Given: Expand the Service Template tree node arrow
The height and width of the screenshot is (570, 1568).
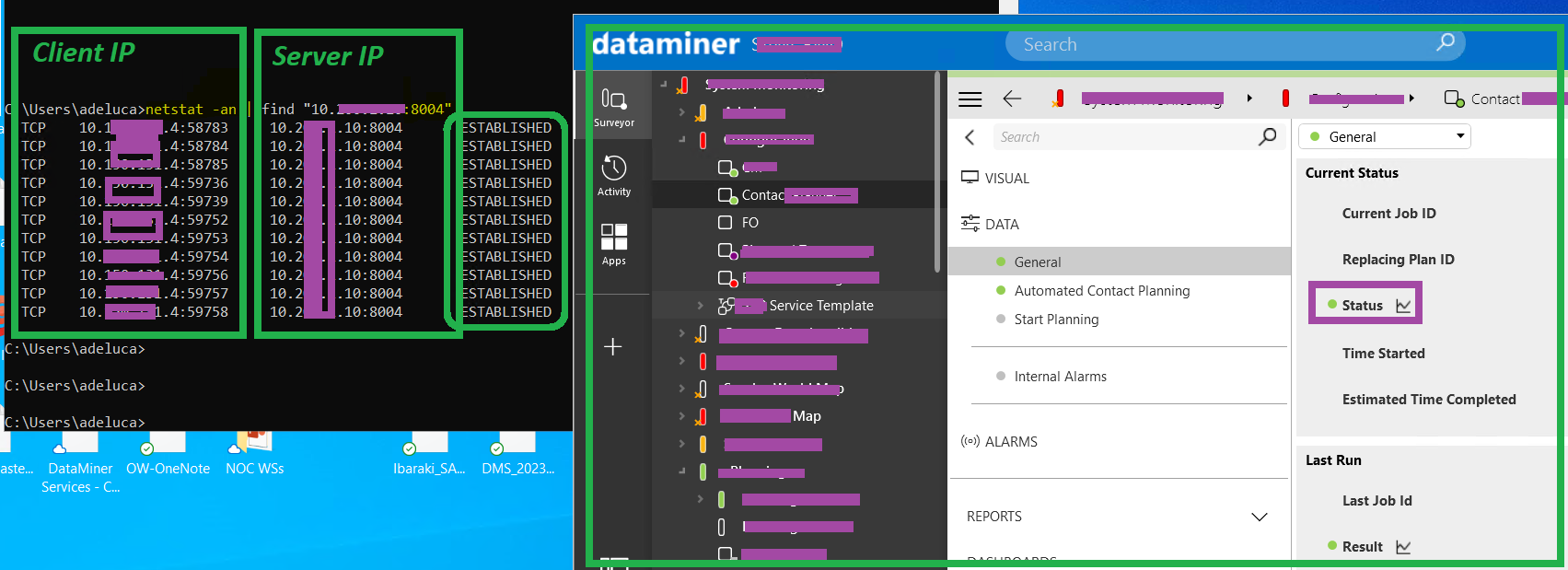Looking at the screenshot, I should [700, 306].
